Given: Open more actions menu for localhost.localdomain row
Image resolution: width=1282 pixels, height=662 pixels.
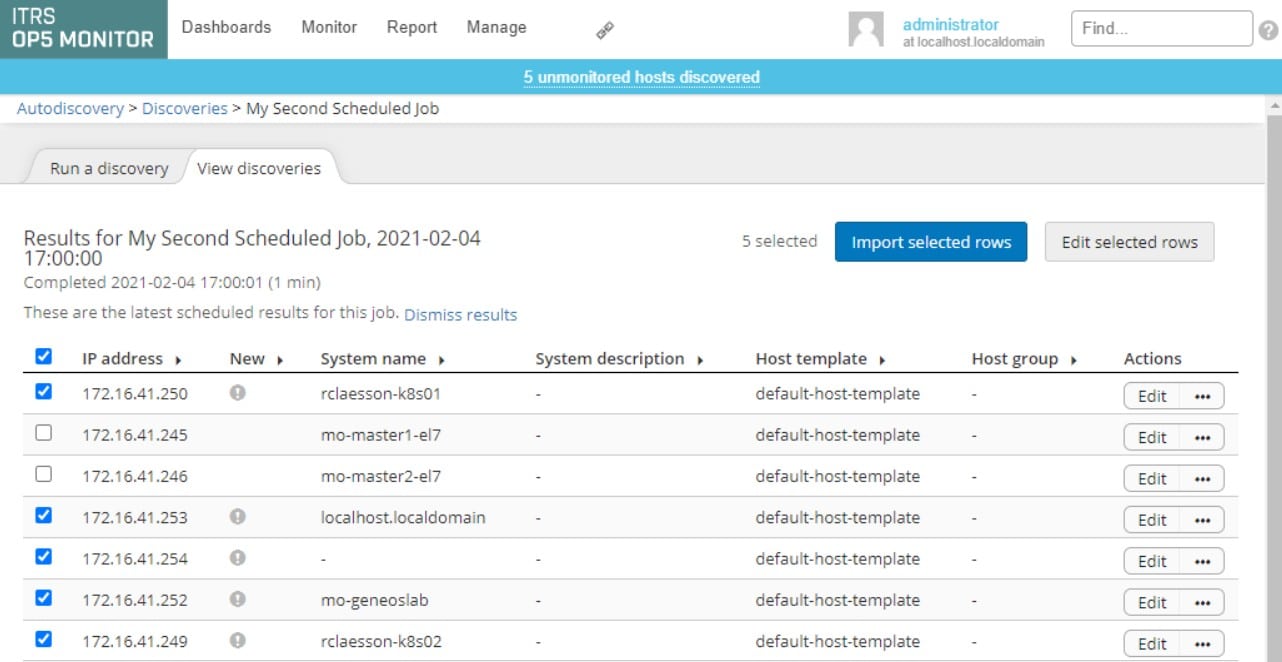Looking at the screenshot, I should click(x=1202, y=520).
